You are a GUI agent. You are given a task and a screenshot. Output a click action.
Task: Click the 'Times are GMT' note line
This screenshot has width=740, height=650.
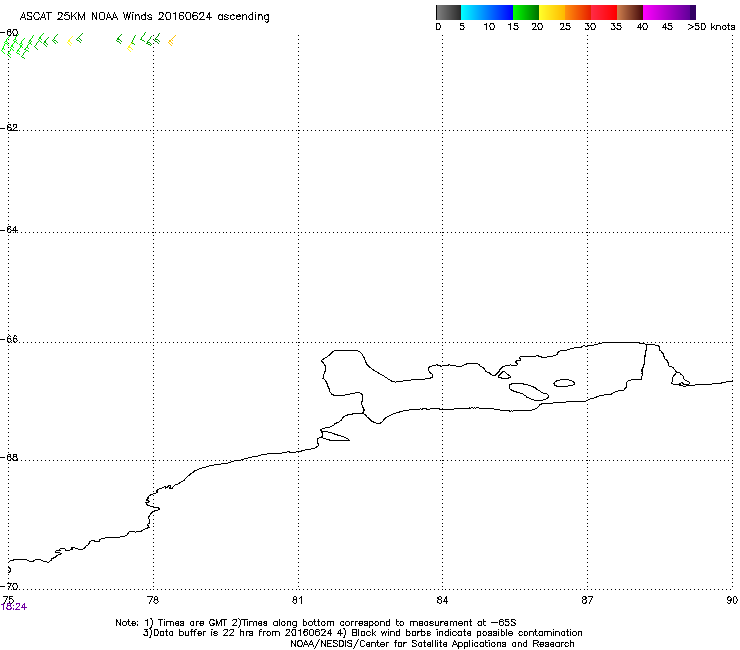tap(316, 623)
